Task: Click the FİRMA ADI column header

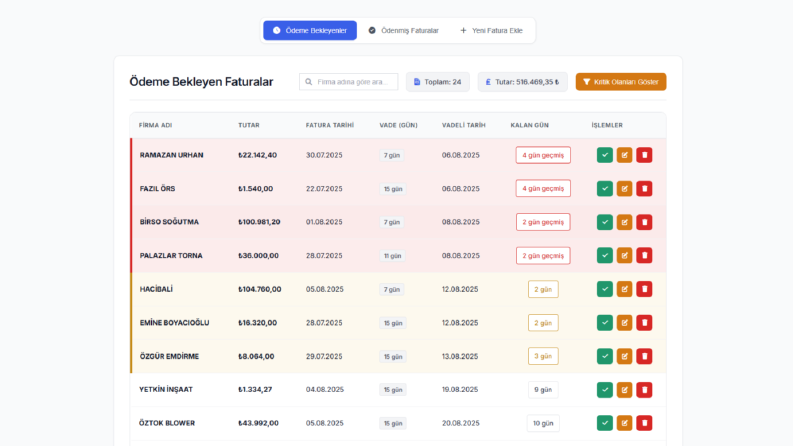Action: coord(155,125)
